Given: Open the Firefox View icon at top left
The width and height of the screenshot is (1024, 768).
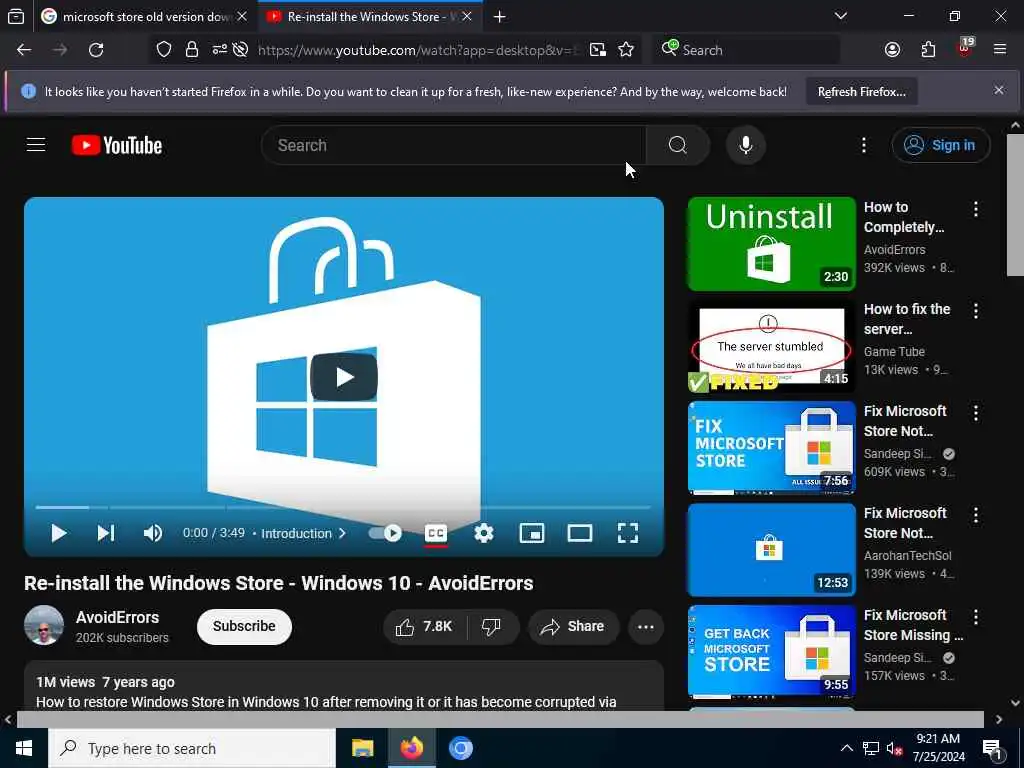Looking at the screenshot, I should click(x=16, y=16).
